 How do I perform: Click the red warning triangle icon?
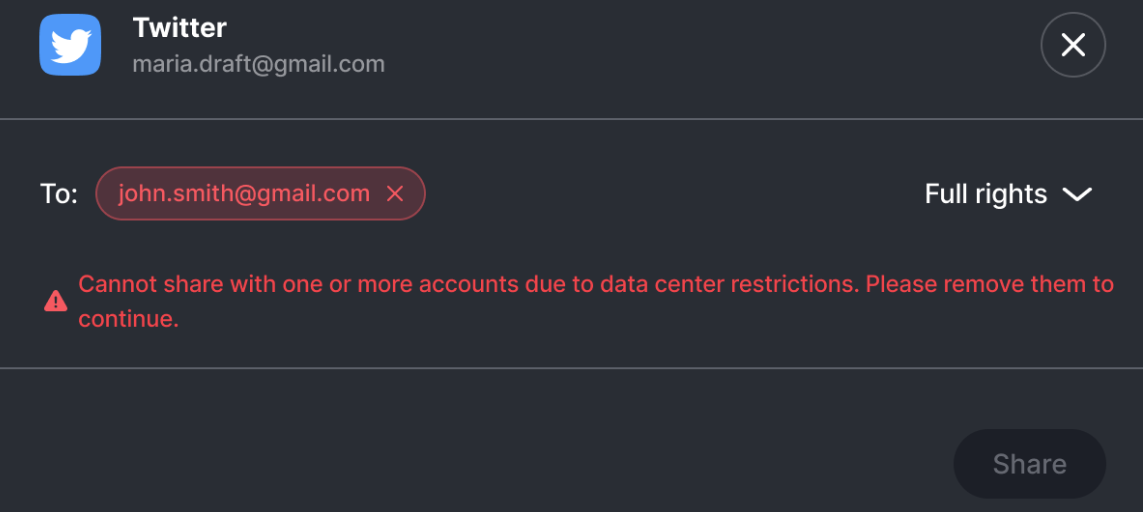[x=55, y=300]
